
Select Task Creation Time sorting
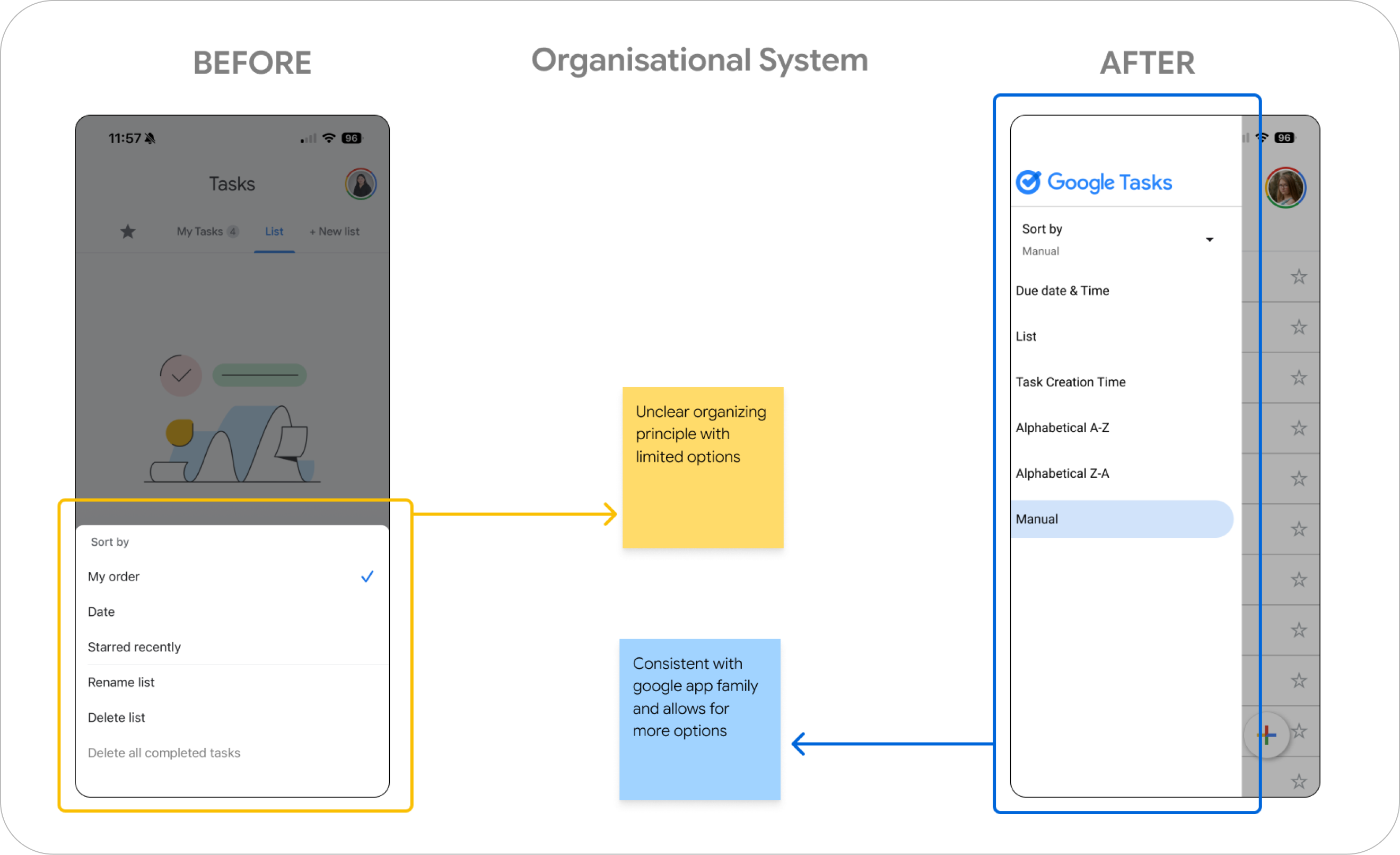click(x=1122, y=382)
